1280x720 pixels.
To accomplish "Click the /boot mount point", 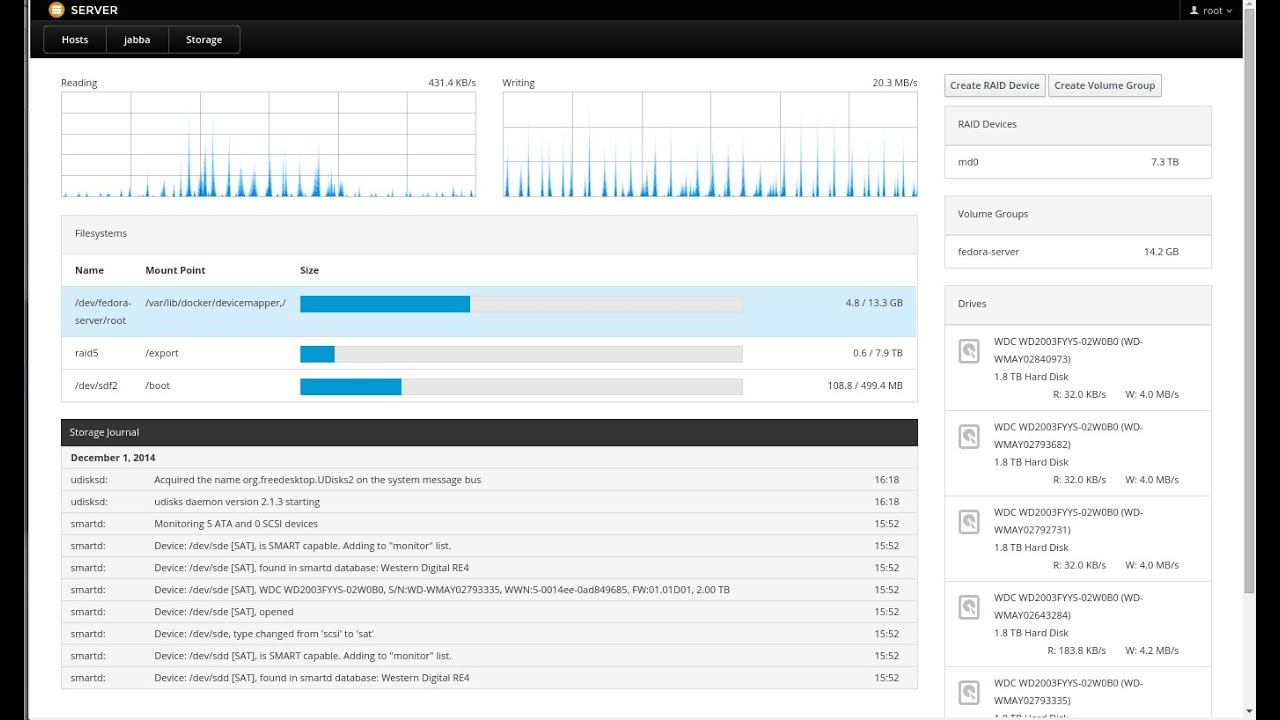I will pyautogui.click(x=158, y=386).
